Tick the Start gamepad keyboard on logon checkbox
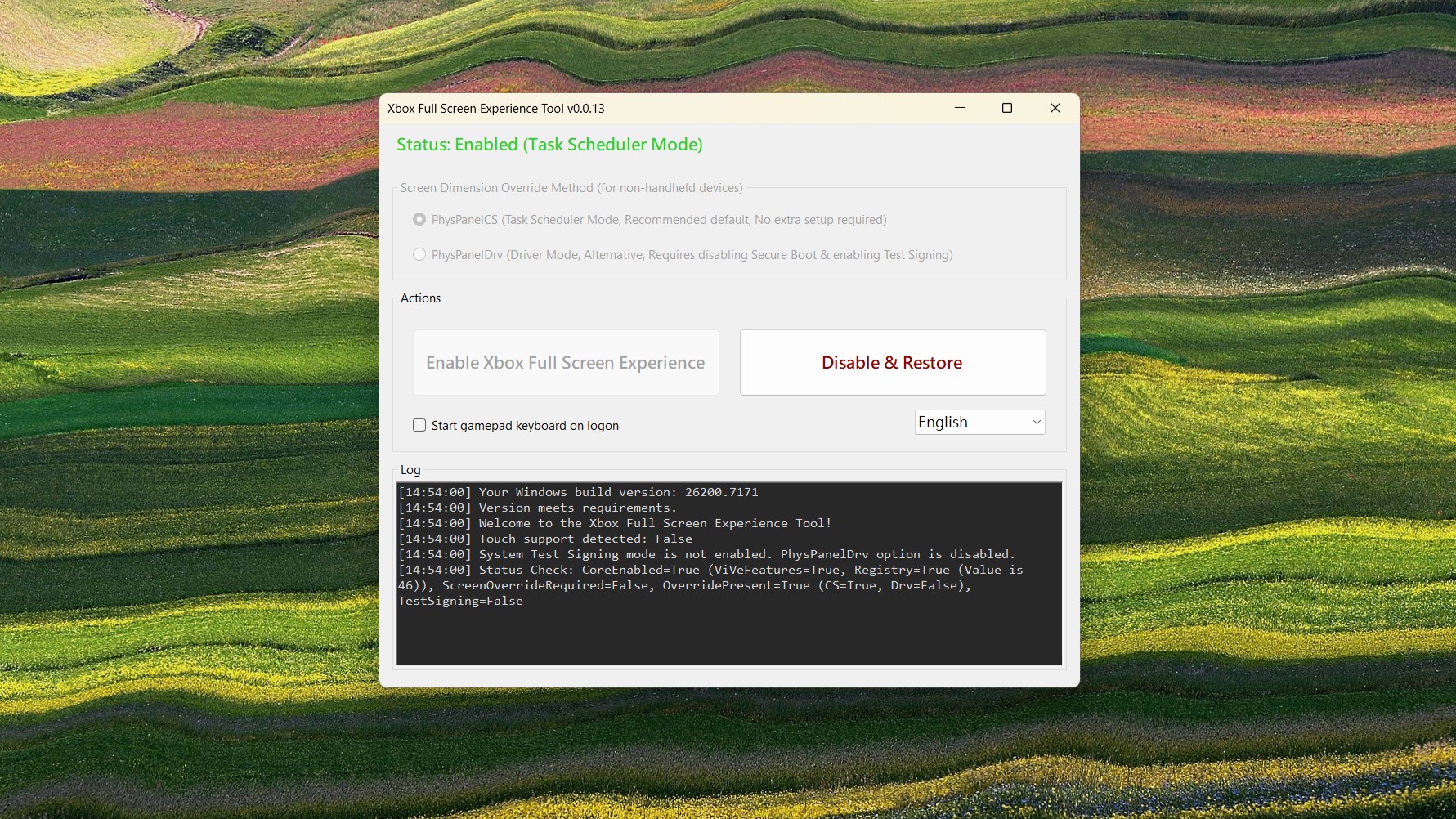The width and height of the screenshot is (1456, 819). click(x=419, y=425)
